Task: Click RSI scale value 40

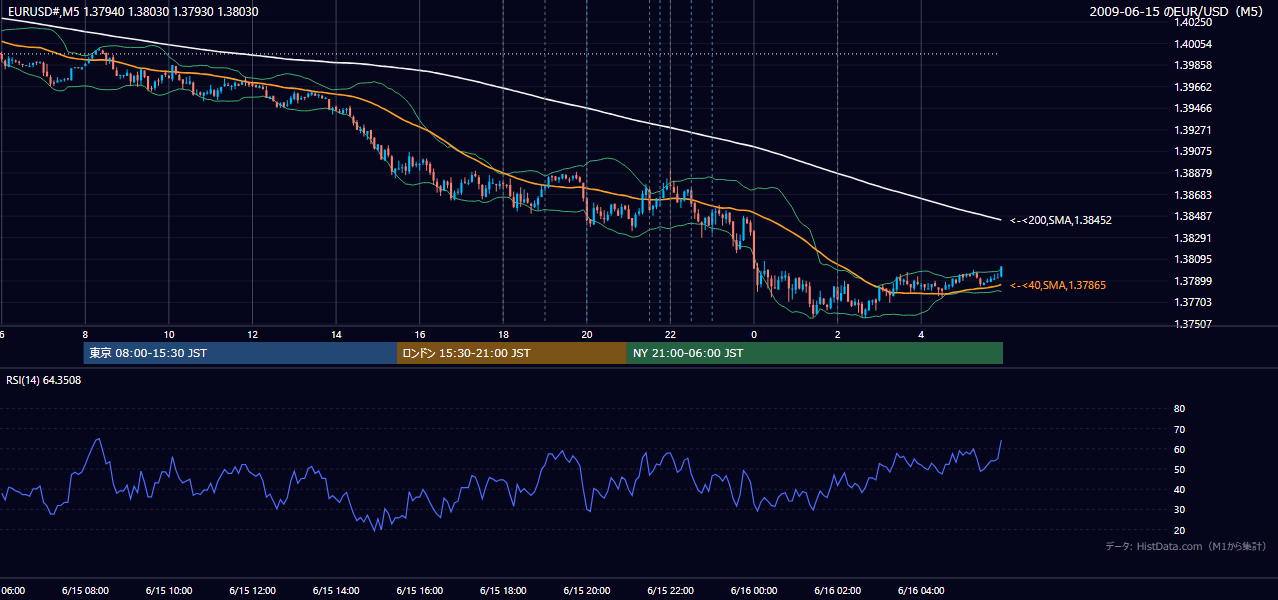Action: [x=1179, y=490]
